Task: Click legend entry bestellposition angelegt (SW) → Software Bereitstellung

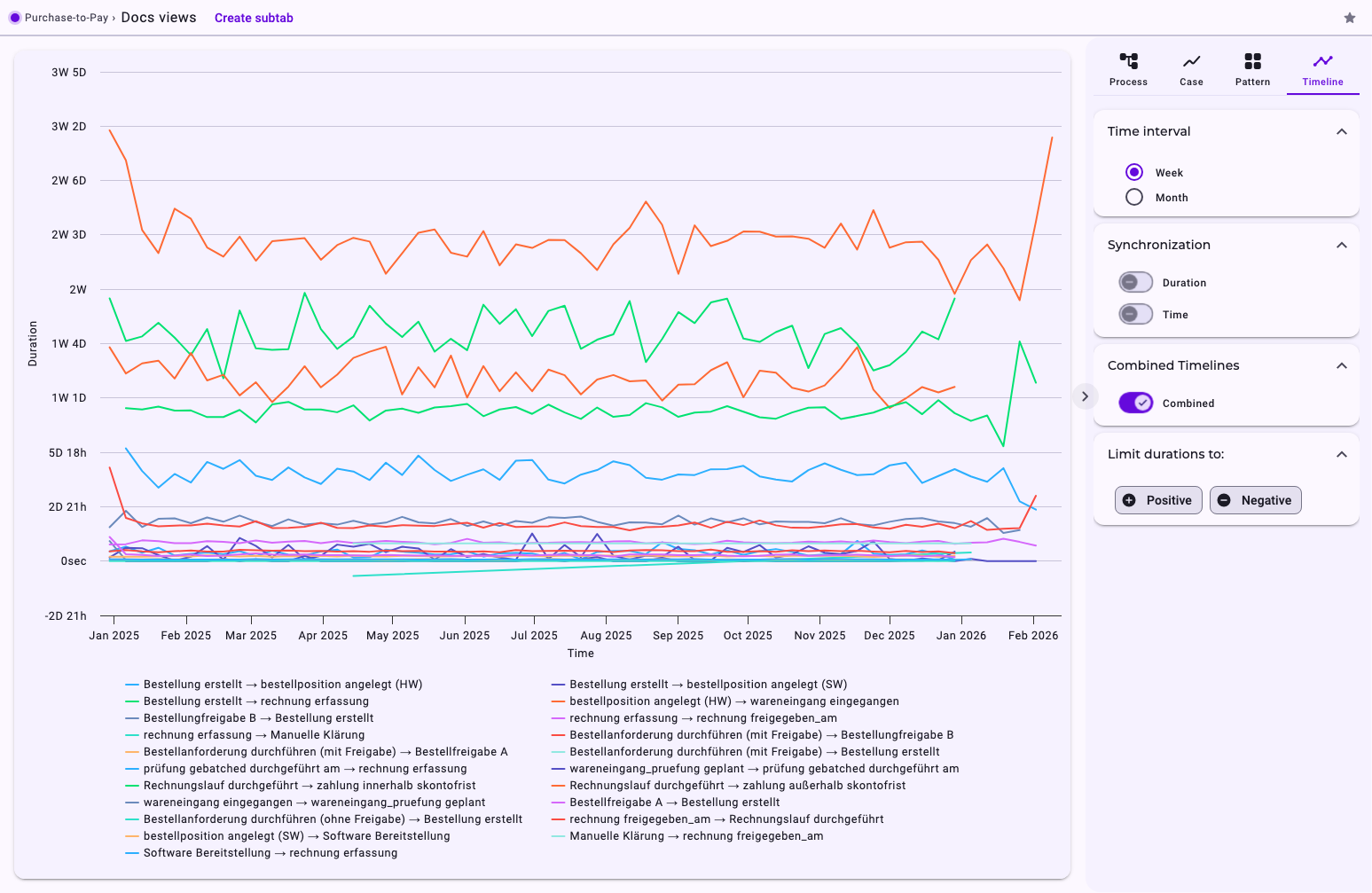Action: point(287,836)
